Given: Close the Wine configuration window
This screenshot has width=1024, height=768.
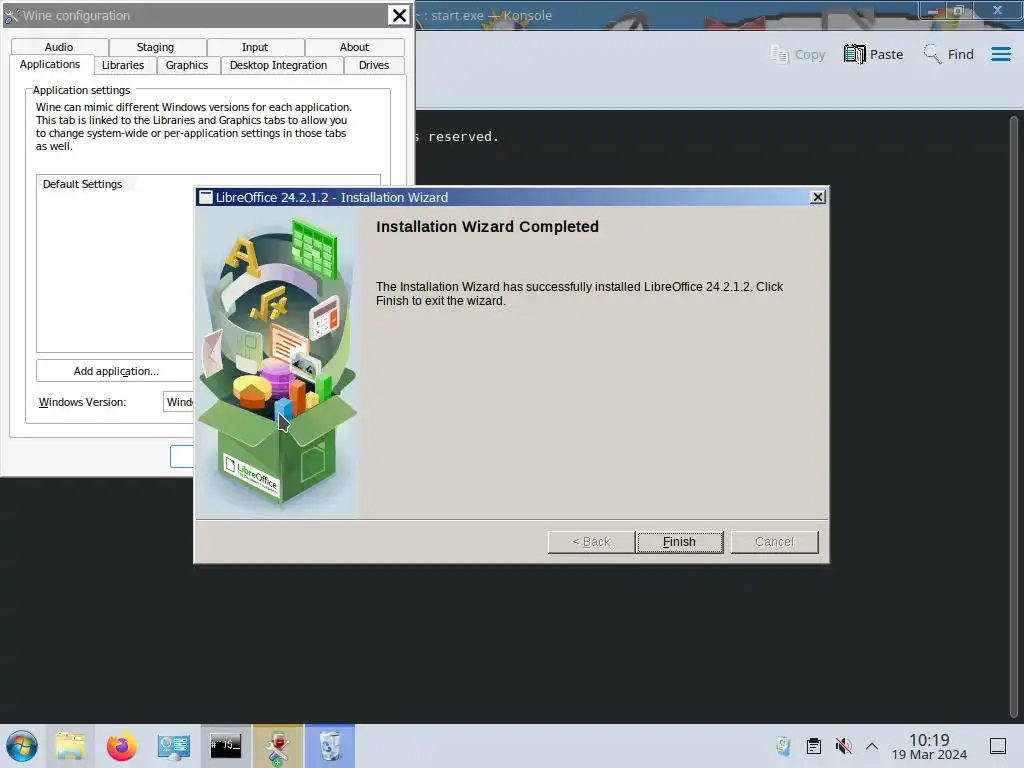Looking at the screenshot, I should coord(398,15).
